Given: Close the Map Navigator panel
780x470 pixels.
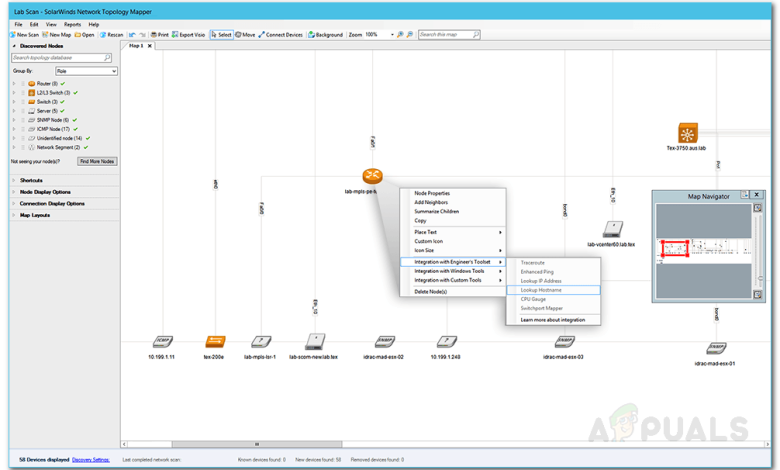Looking at the screenshot, I should tap(757, 195).
